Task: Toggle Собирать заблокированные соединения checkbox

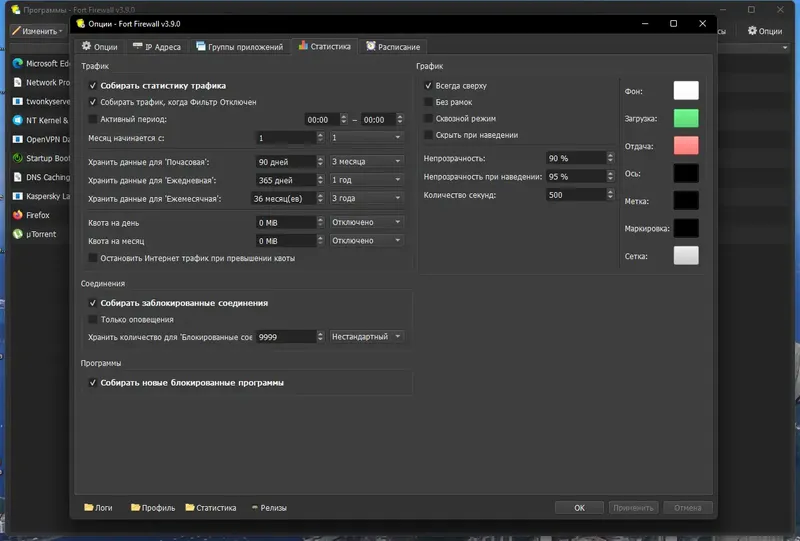Action: 92,303
